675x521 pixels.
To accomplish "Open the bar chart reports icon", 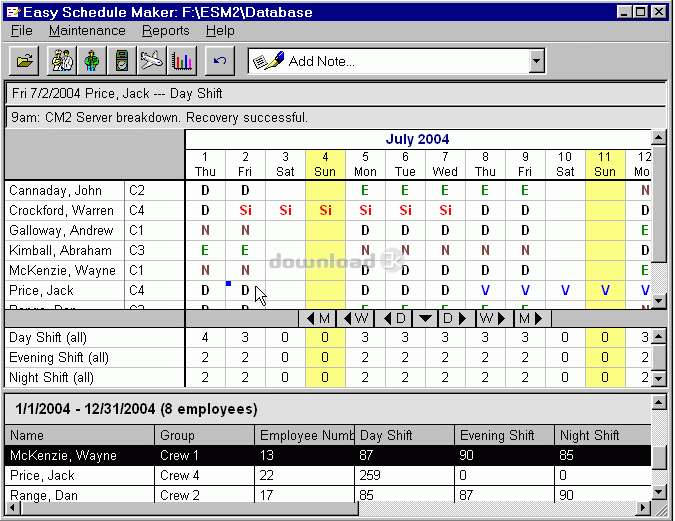I will coord(182,61).
